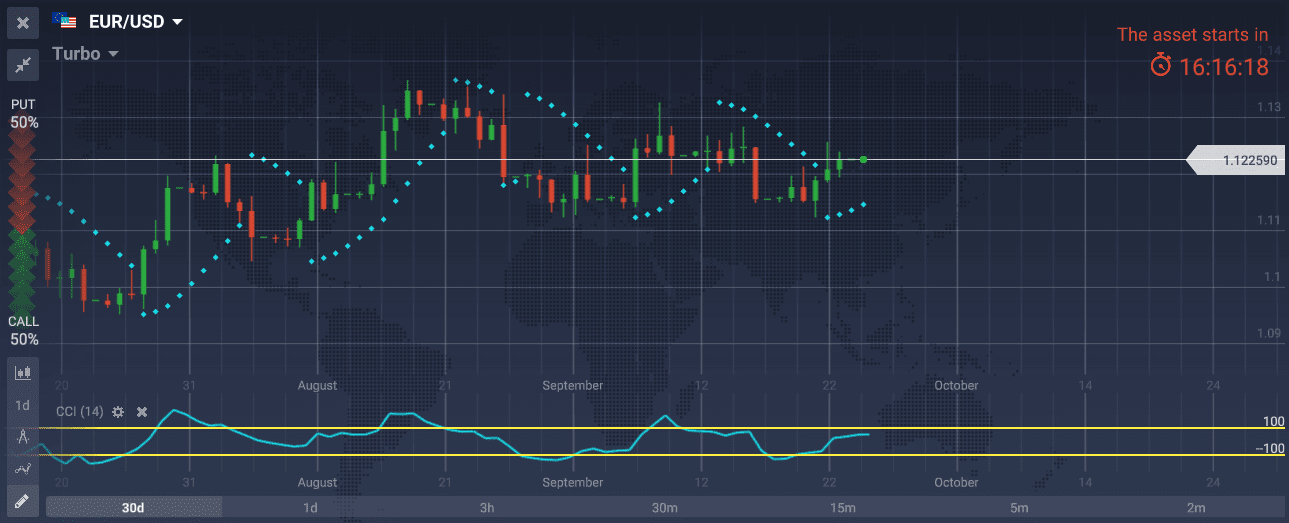1289x523 pixels.
Task: Open the compass drawing tools icon
Action: click(22, 436)
